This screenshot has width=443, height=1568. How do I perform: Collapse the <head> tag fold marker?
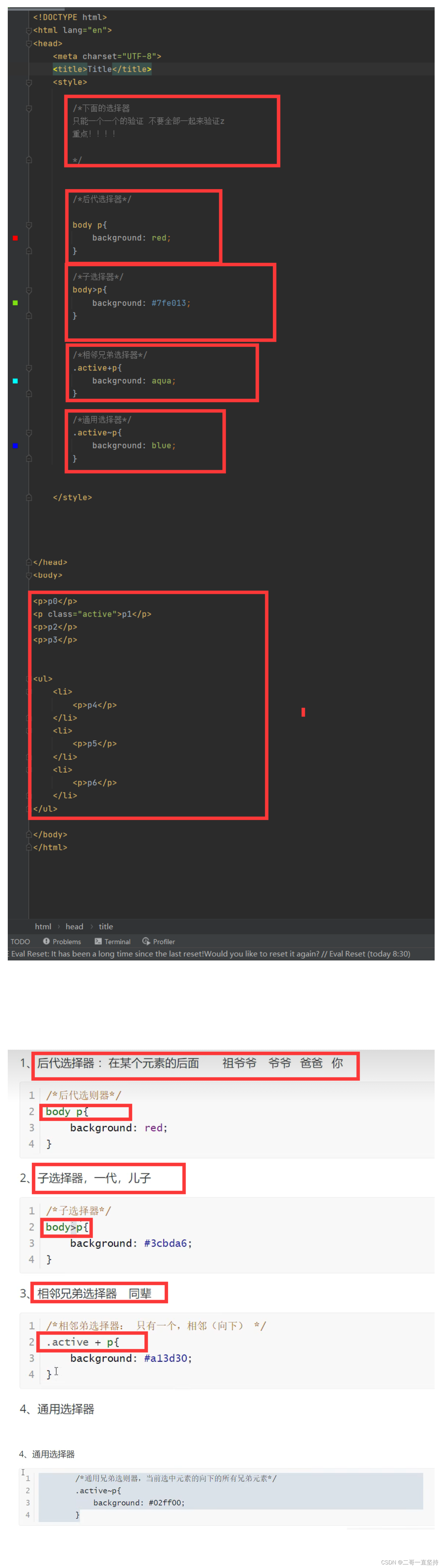[x=29, y=44]
